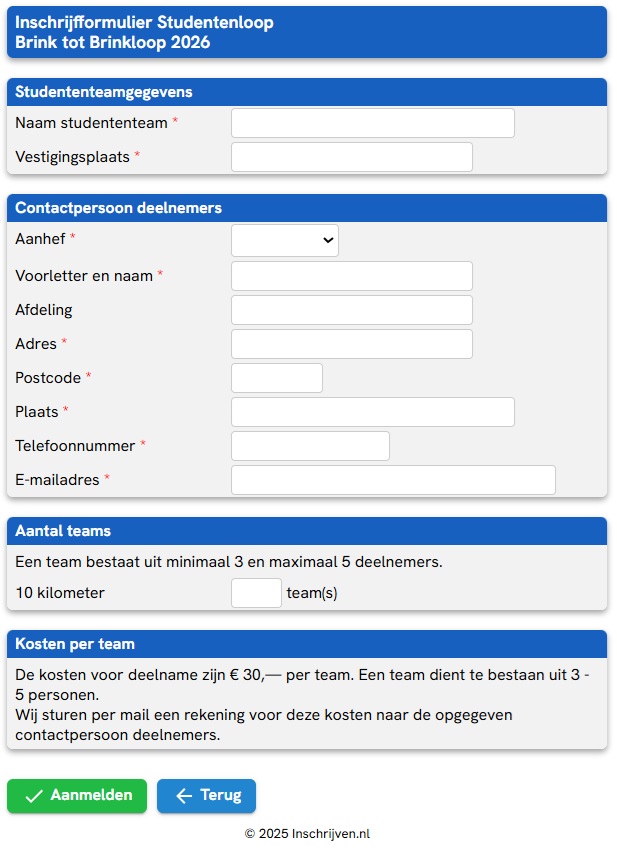Focus the E-mailadres field

coord(393,480)
